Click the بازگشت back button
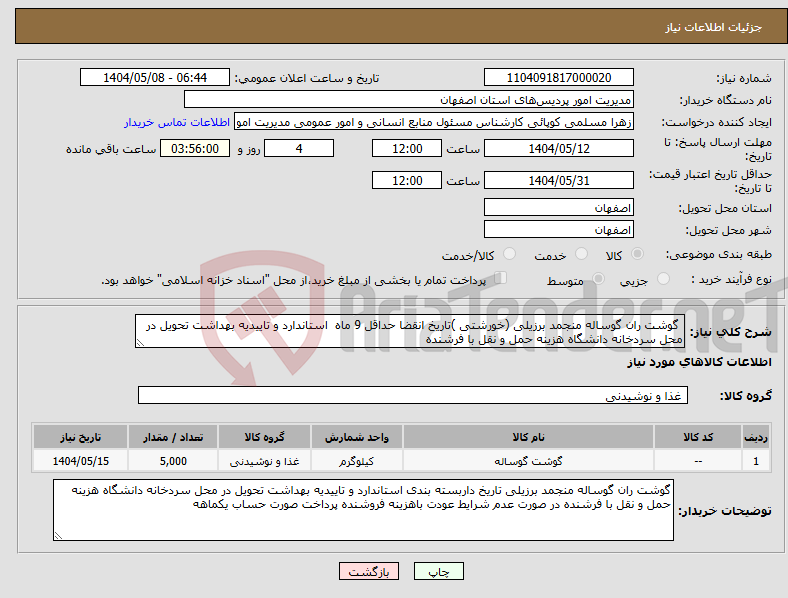This screenshot has width=788, height=598. [x=369, y=571]
